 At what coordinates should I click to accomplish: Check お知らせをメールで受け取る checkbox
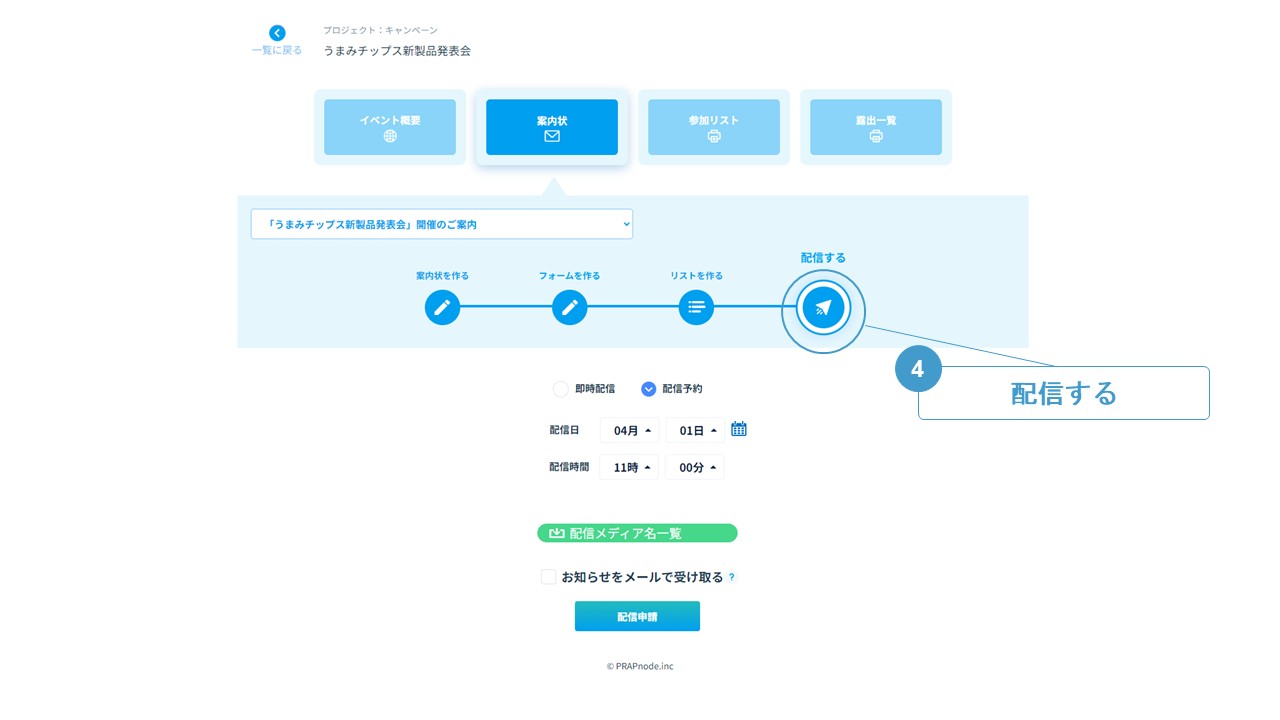(x=548, y=577)
